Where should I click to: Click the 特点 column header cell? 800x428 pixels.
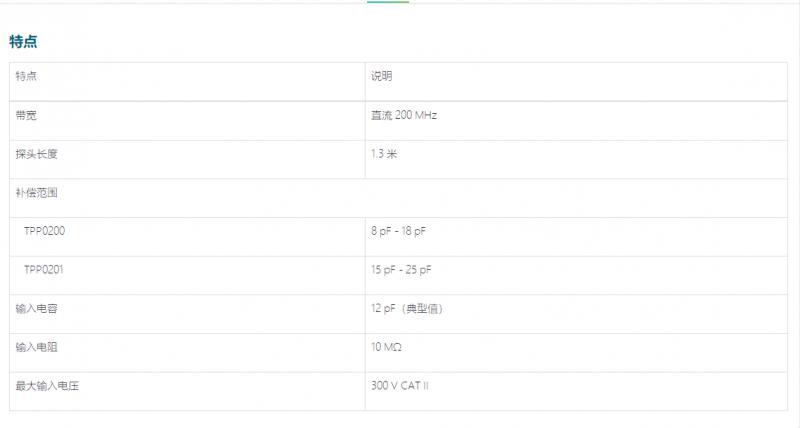point(26,77)
